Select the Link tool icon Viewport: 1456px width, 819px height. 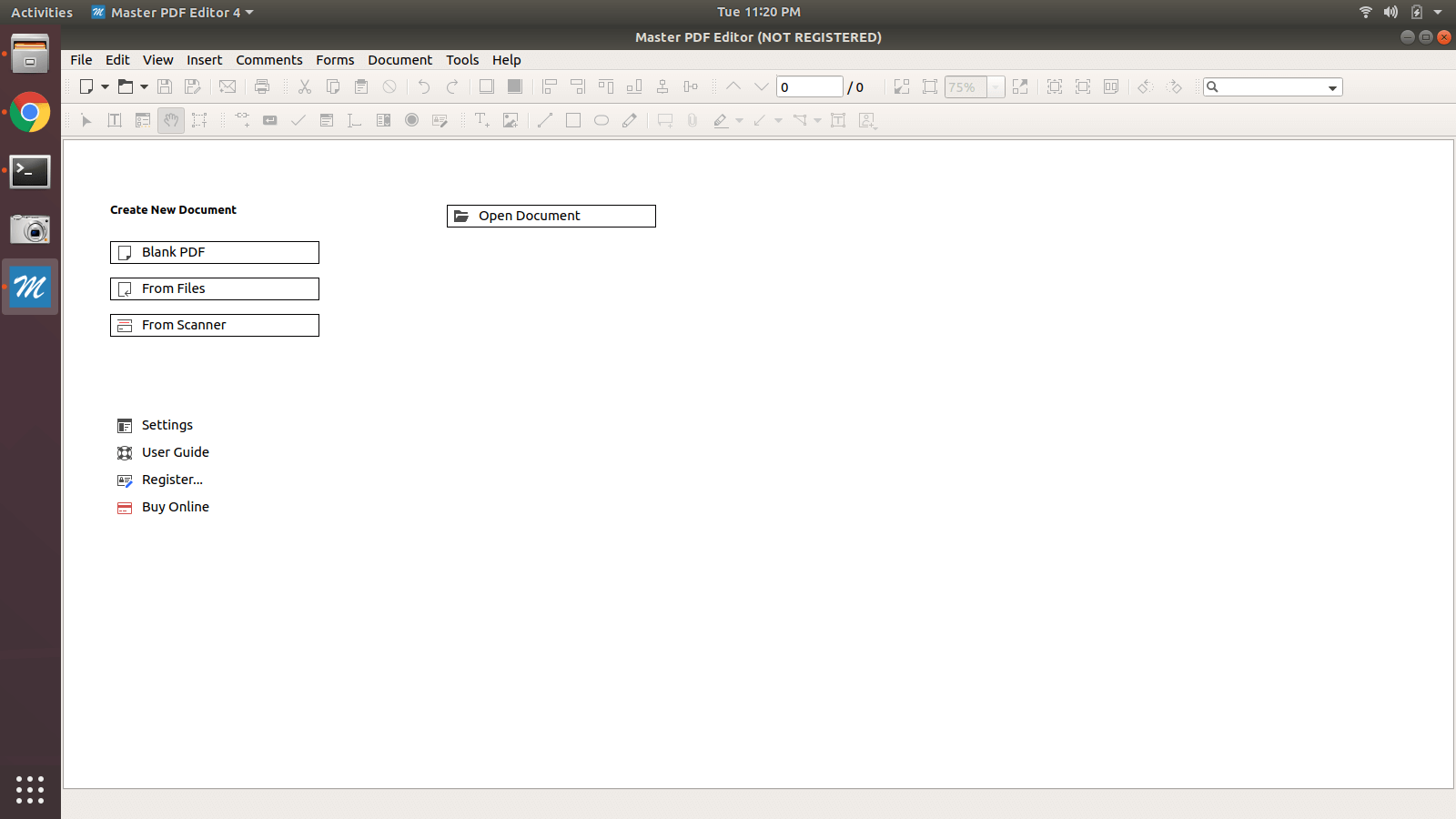(242, 120)
